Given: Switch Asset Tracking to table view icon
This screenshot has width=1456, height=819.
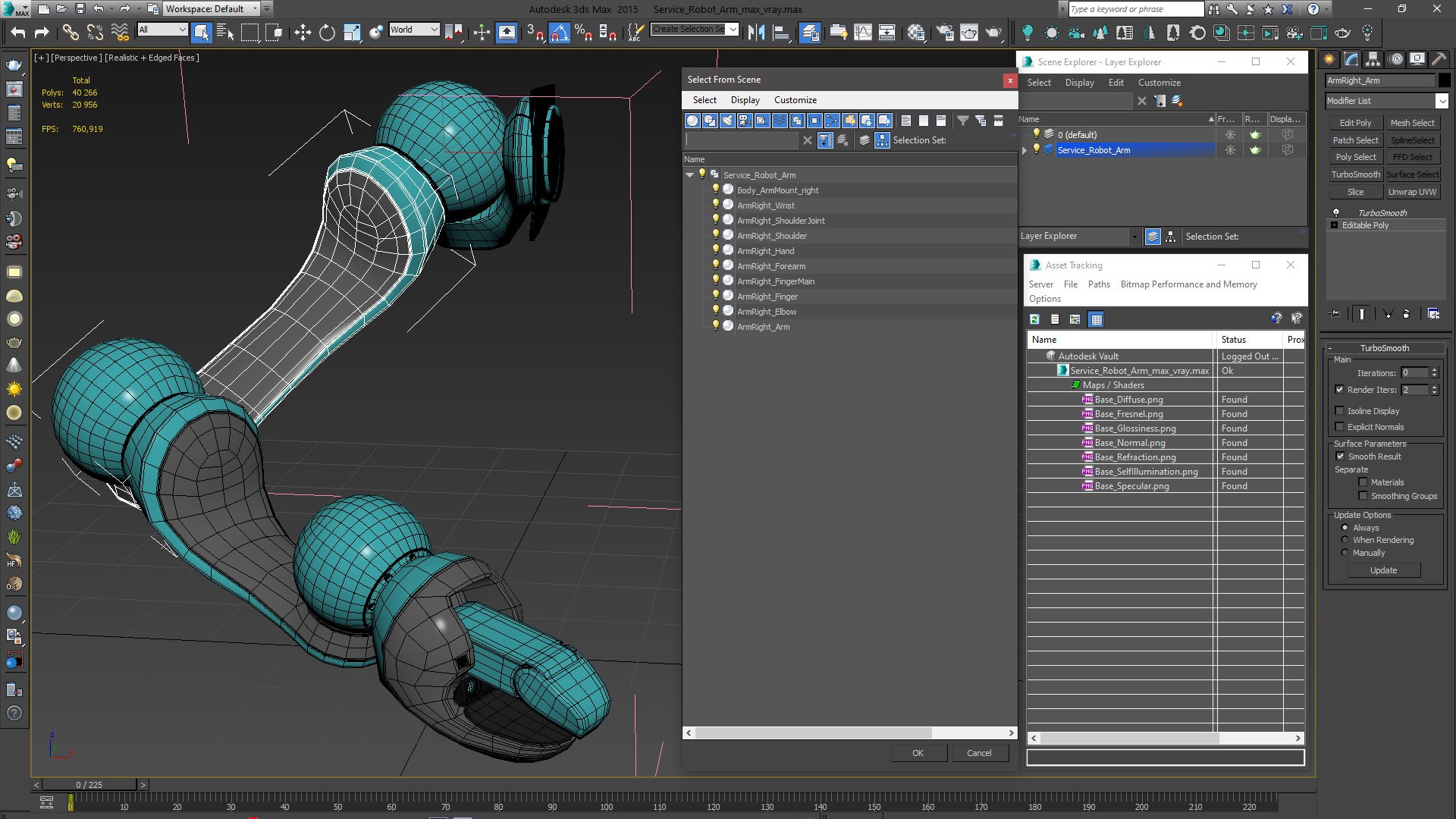Looking at the screenshot, I should click(1096, 319).
